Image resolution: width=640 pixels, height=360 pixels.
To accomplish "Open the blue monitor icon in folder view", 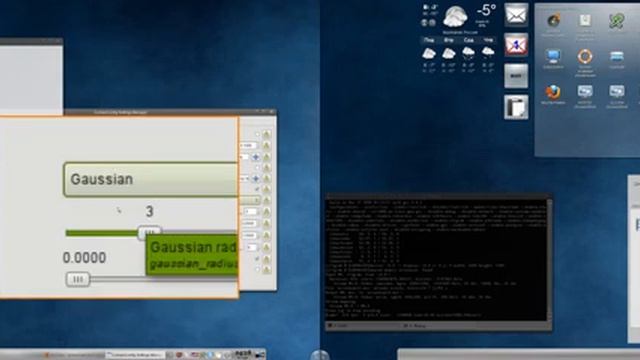I will 553,56.
